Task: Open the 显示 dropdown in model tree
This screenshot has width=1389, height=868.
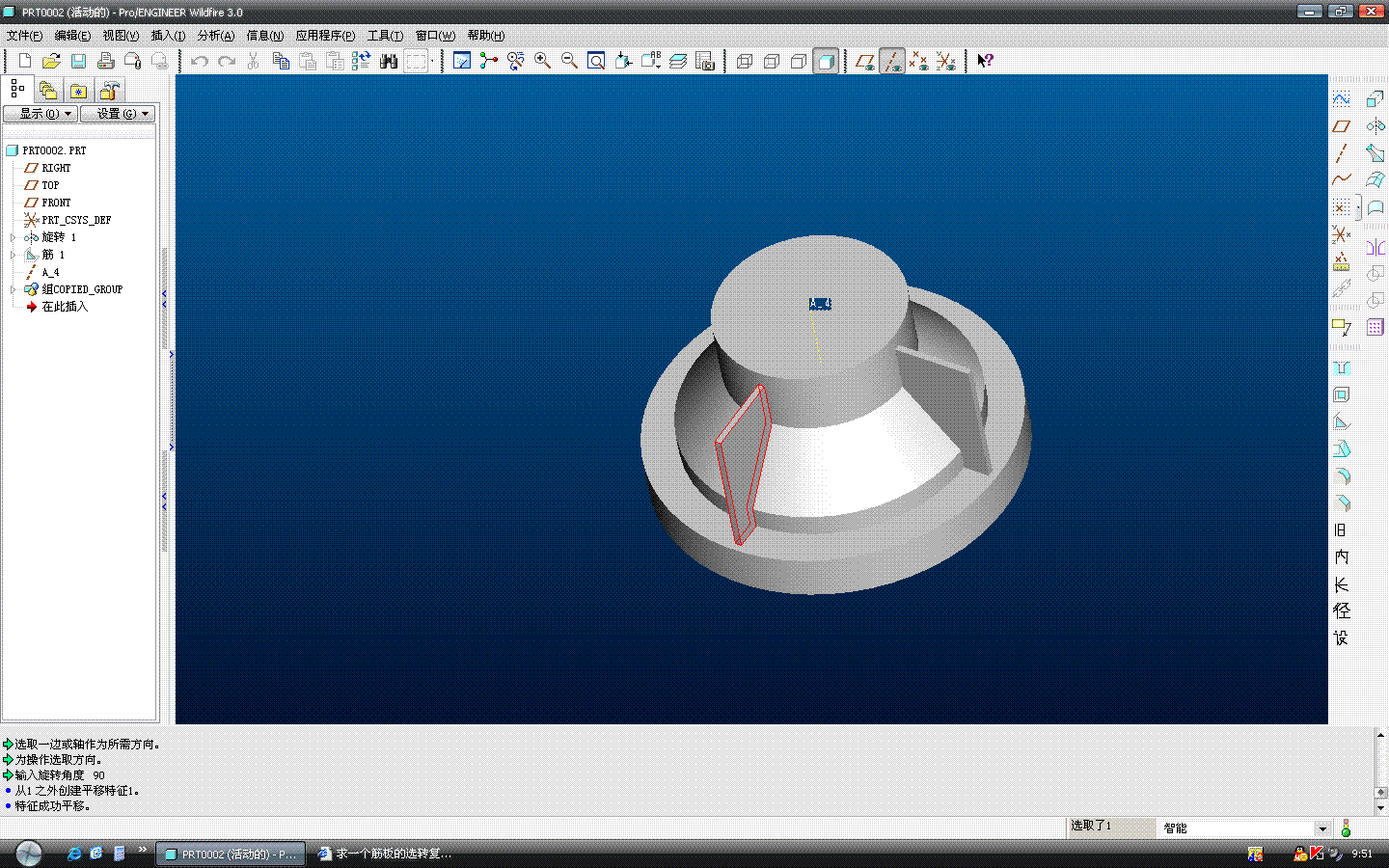Action: point(40,114)
